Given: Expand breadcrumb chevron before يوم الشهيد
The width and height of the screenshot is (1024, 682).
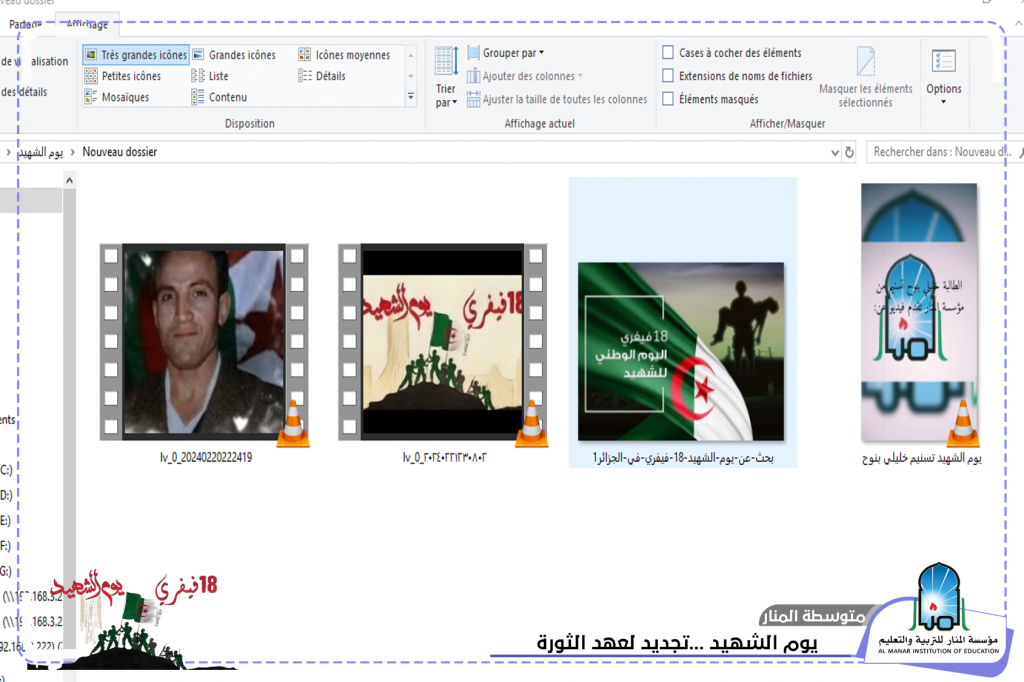Looking at the screenshot, I should (8, 152).
